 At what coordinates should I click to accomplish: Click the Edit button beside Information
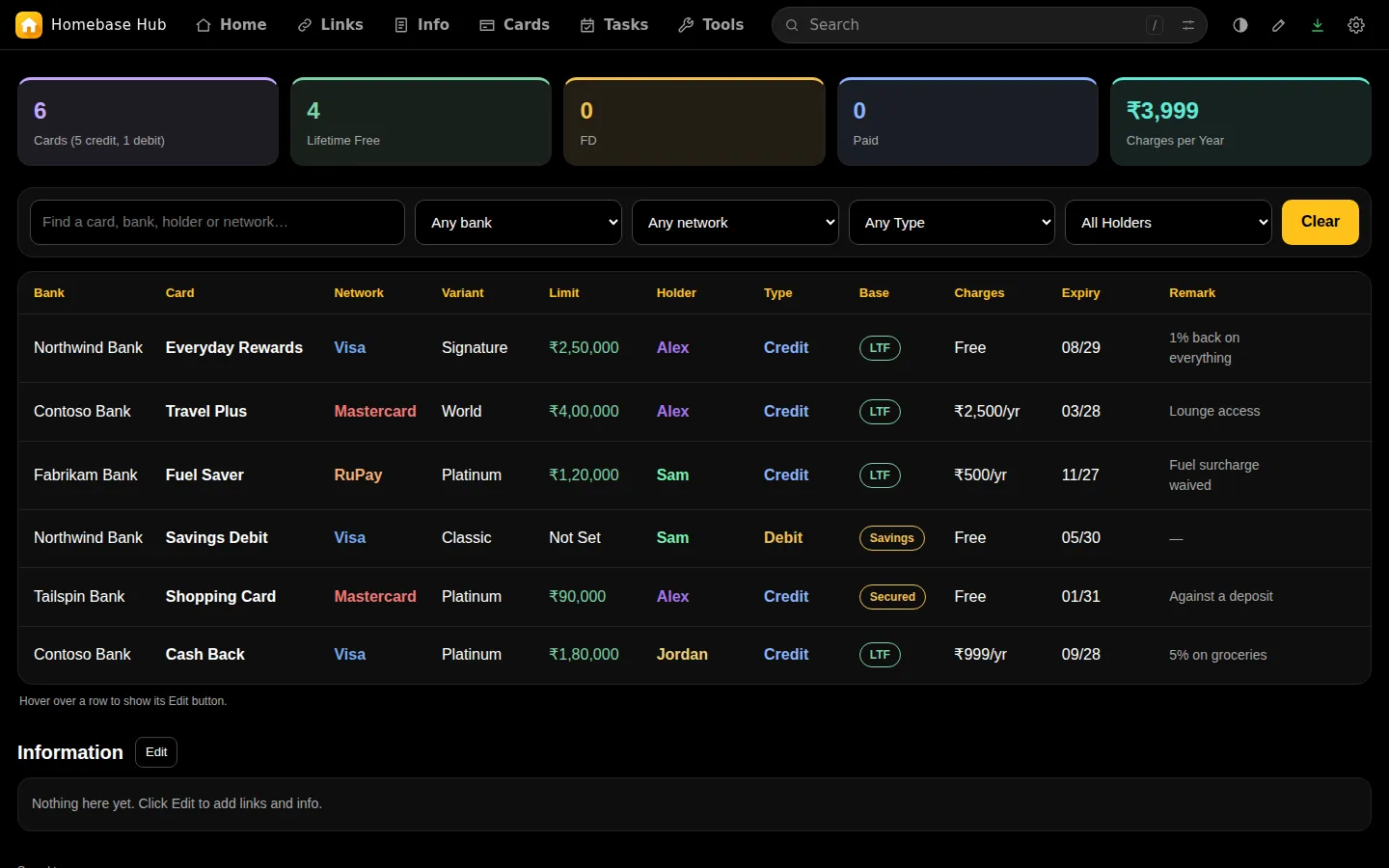click(x=156, y=752)
